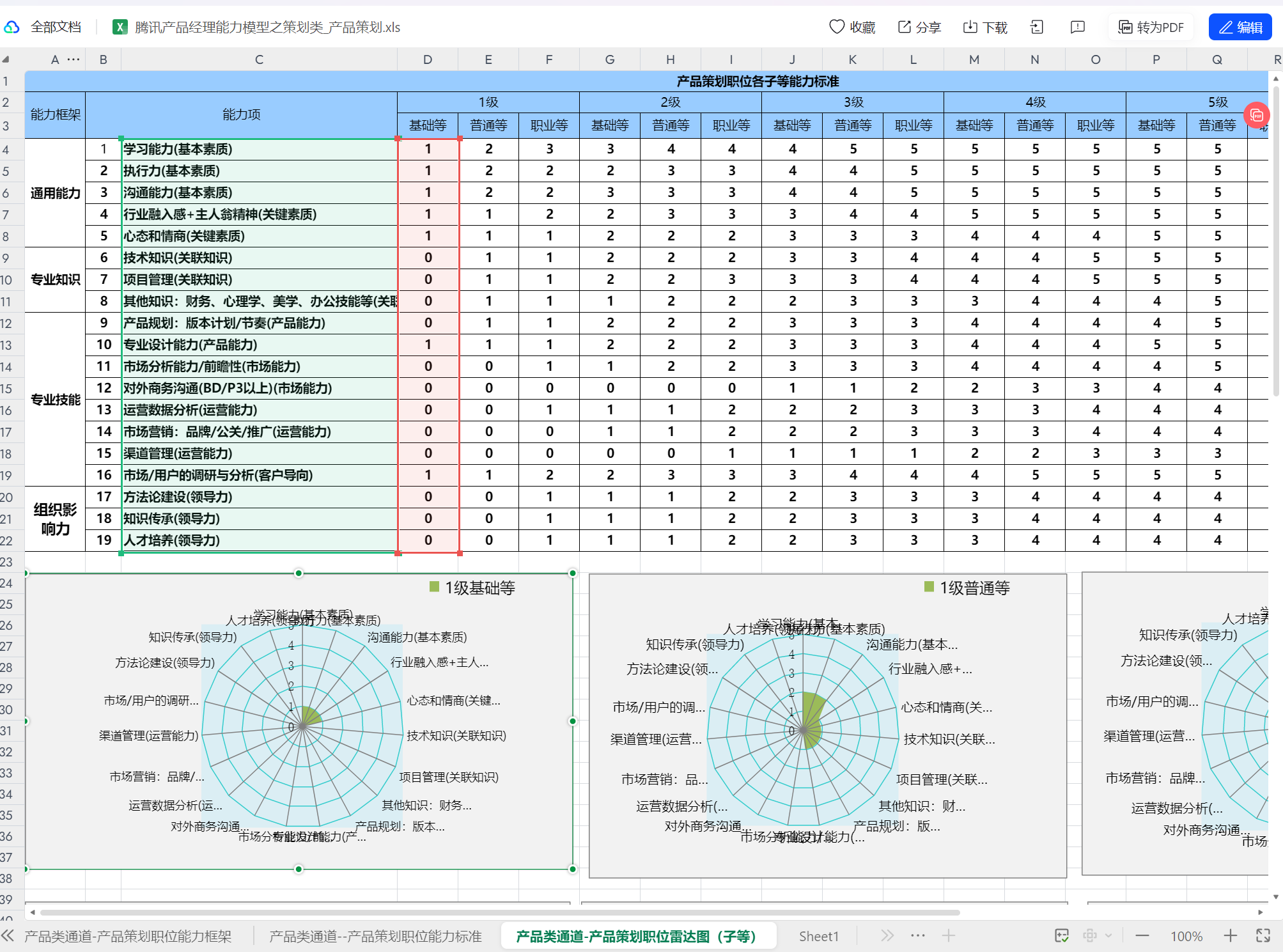Image resolution: width=1283 pixels, height=952 pixels.
Task: Select cell 渠道管理(运营能力)
Action: 259,453
